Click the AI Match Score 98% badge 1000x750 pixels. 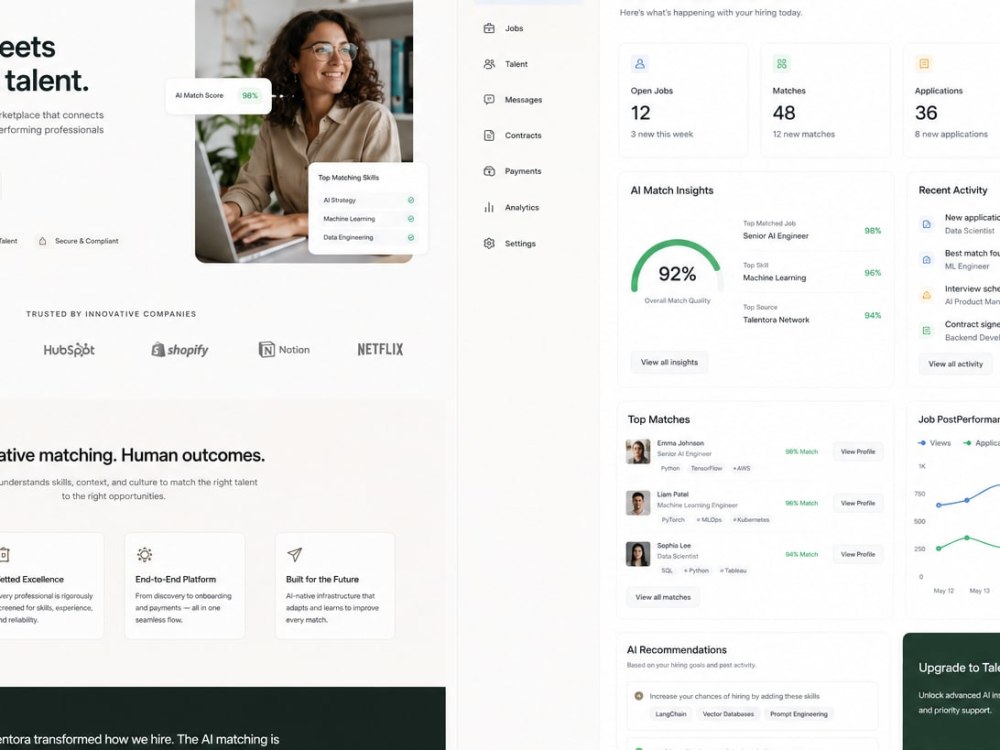pos(249,96)
